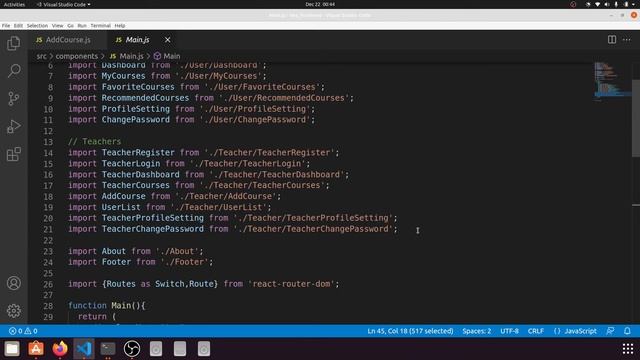The image size is (640, 360).
Task: Click 'function Main(){' on line 28
Action: pos(107,305)
